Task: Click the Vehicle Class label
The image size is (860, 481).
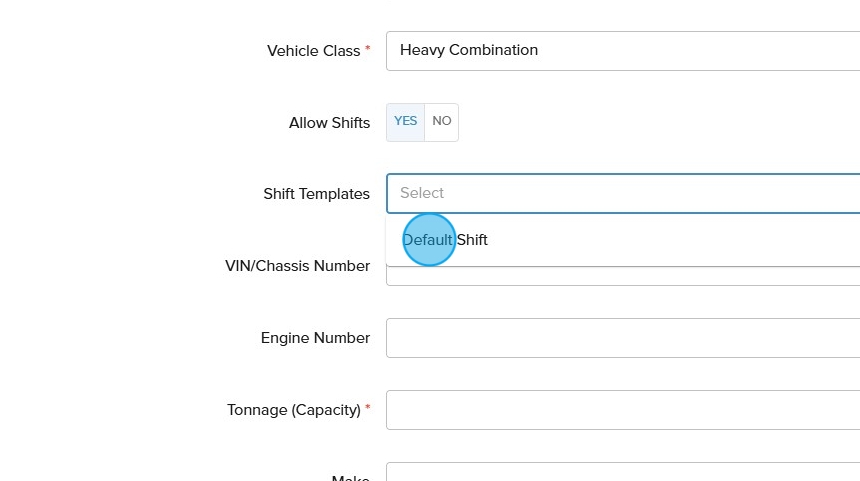Action: click(313, 51)
